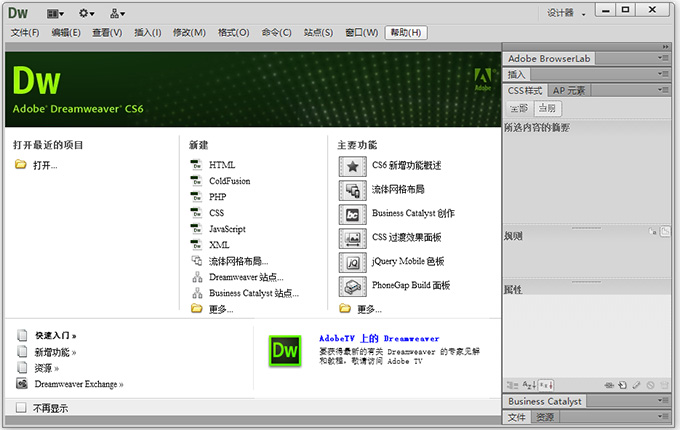Open Adobe BrowserLab panel options menu
The height and width of the screenshot is (430, 680).
[663, 58]
